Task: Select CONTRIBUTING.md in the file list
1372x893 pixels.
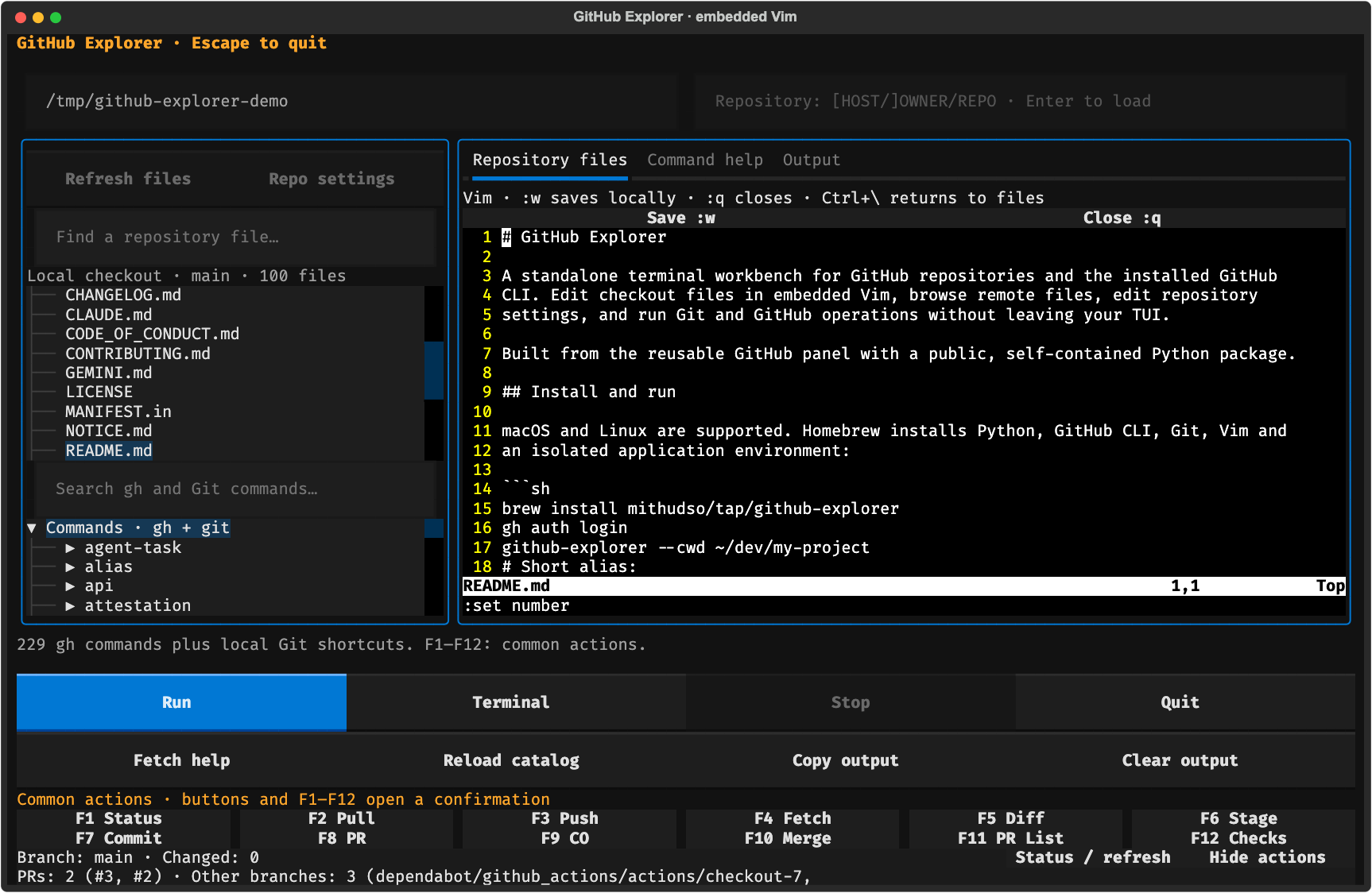Action: point(138,354)
